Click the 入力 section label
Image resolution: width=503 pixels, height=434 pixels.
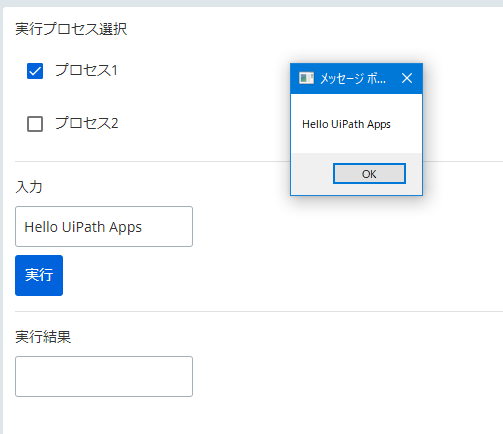[29, 187]
